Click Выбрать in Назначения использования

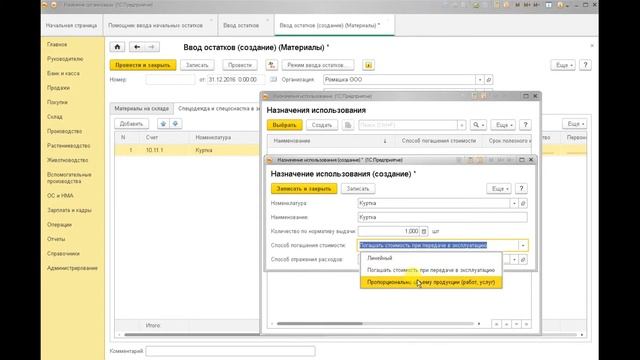coord(284,125)
